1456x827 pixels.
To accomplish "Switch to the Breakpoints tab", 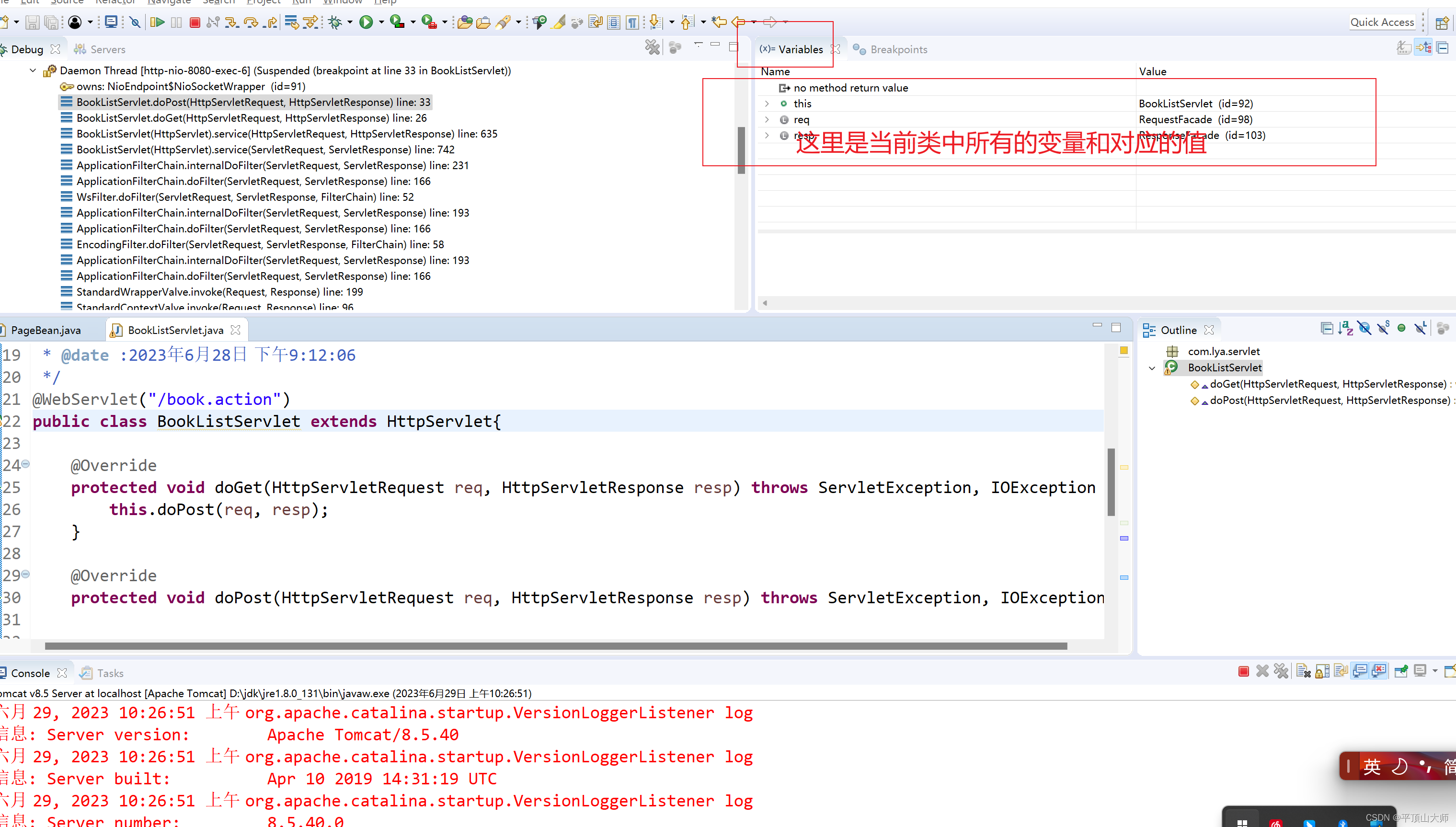I will tap(898, 49).
